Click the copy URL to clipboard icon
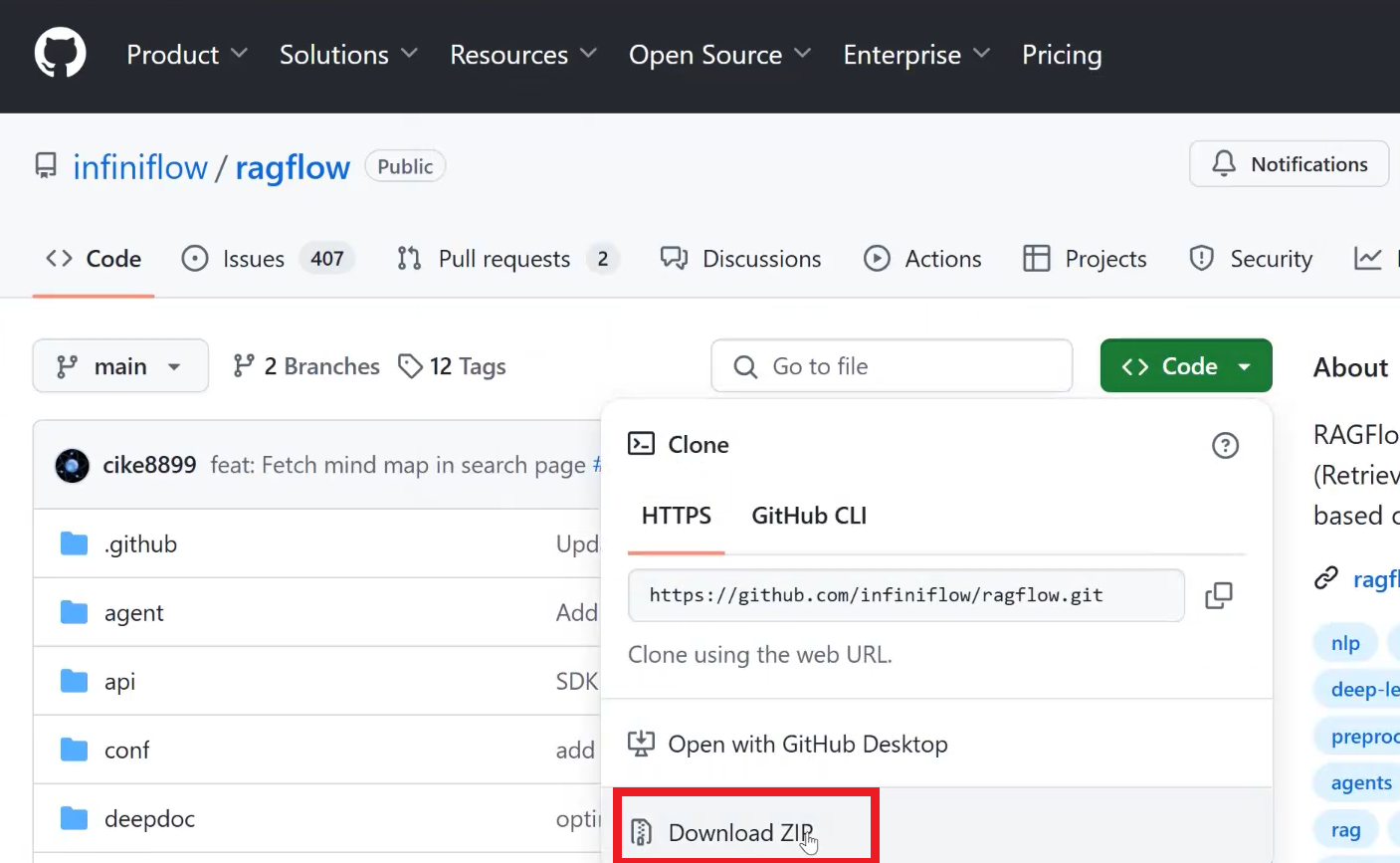 tap(1218, 595)
